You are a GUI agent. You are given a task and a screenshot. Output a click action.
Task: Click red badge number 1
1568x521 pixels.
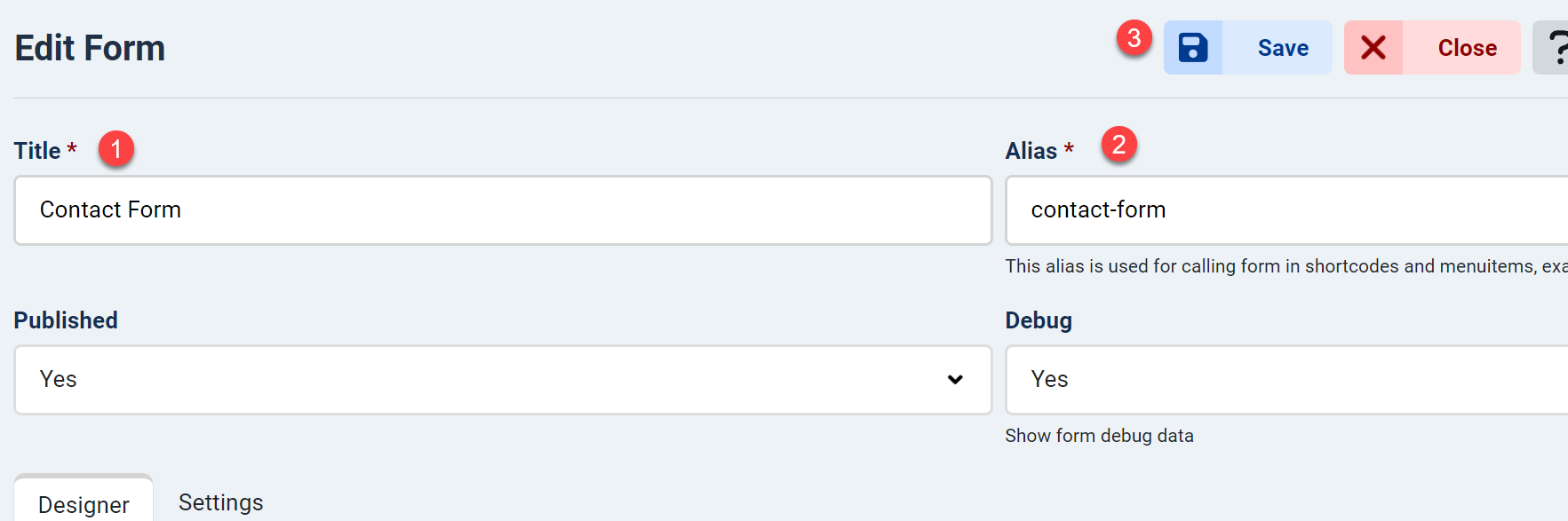click(116, 149)
